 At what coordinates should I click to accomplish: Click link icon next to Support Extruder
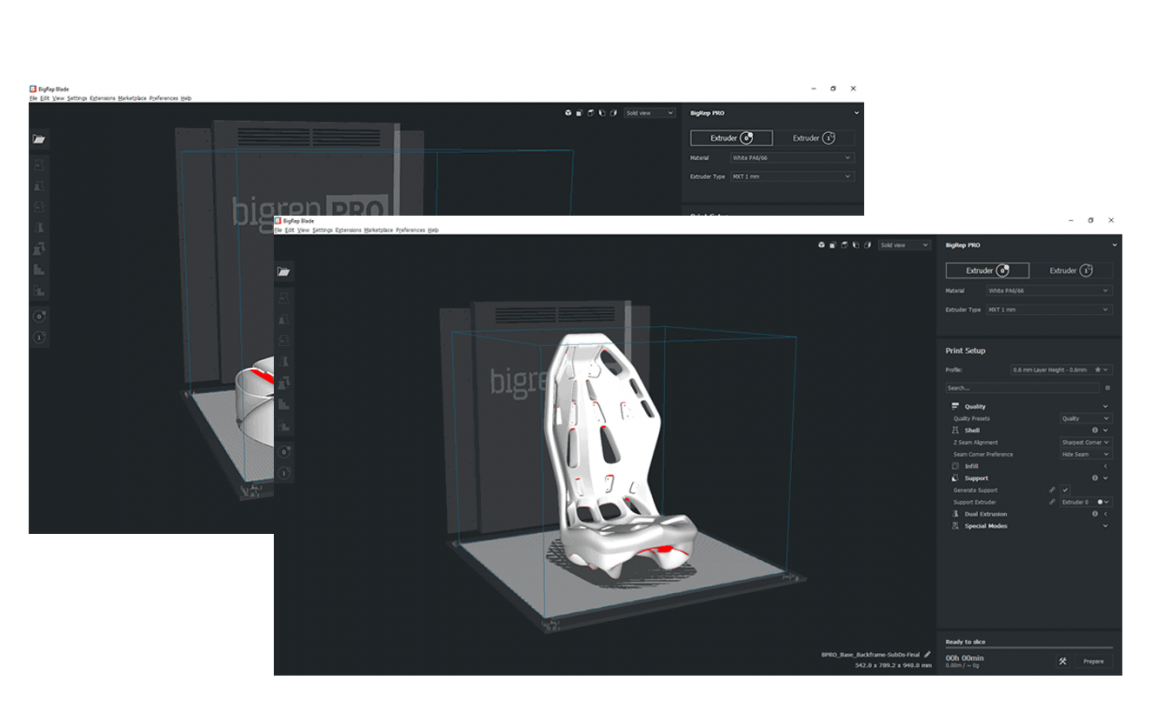tap(1052, 502)
